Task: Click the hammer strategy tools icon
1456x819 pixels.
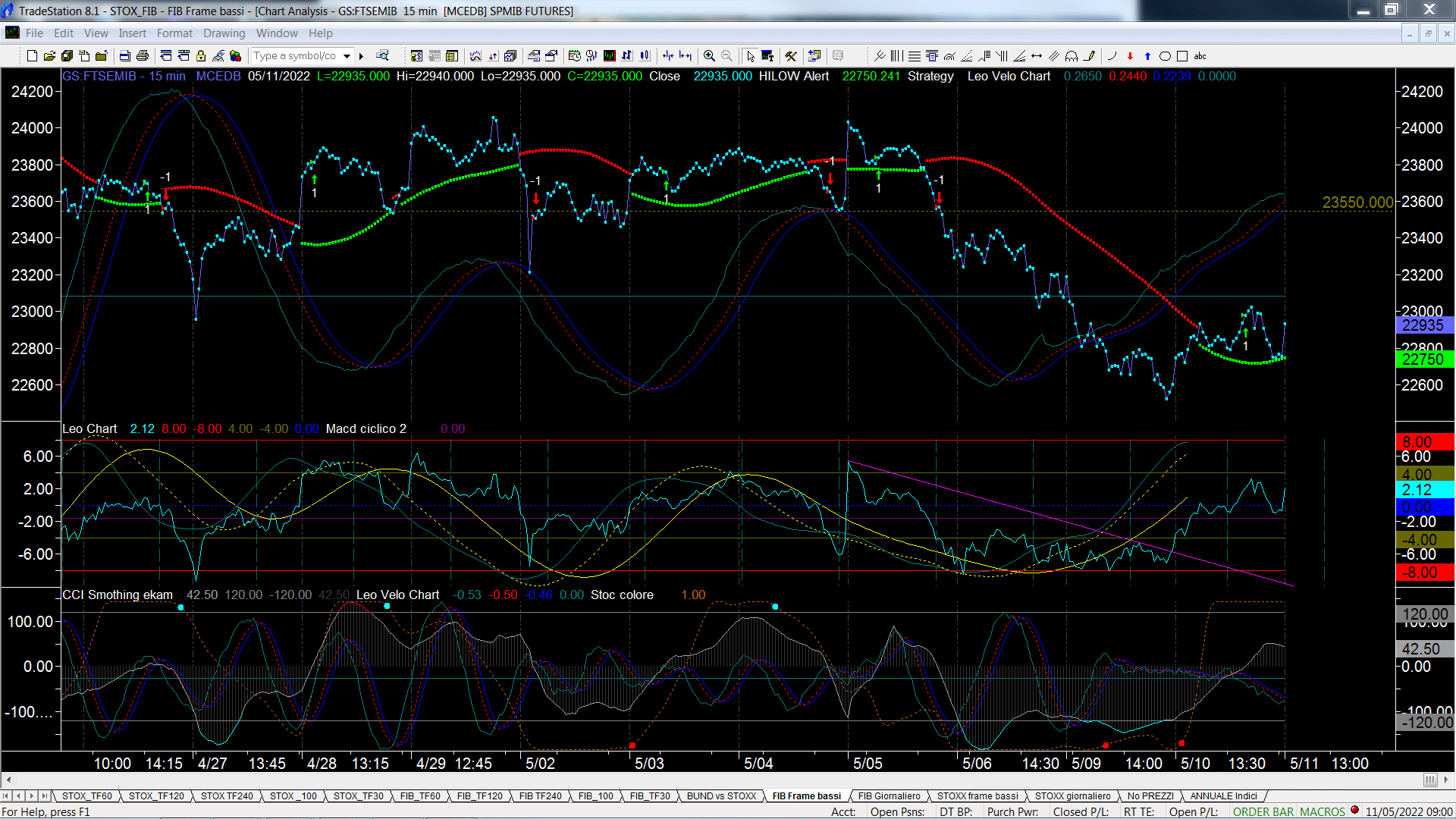Action: pyautogui.click(x=790, y=56)
